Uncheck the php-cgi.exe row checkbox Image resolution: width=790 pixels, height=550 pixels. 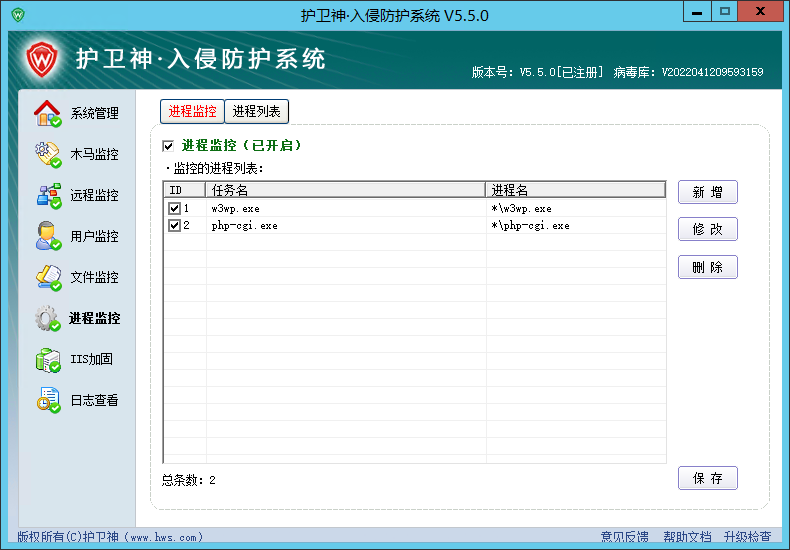[174, 225]
